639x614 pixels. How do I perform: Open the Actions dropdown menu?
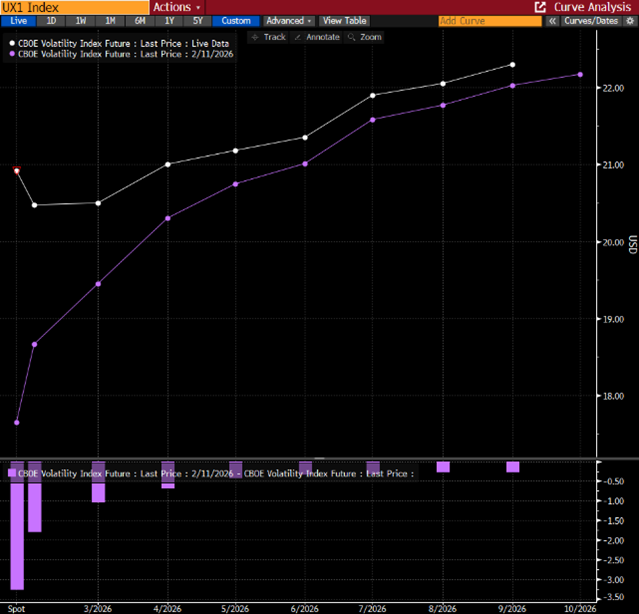point(176,7)
